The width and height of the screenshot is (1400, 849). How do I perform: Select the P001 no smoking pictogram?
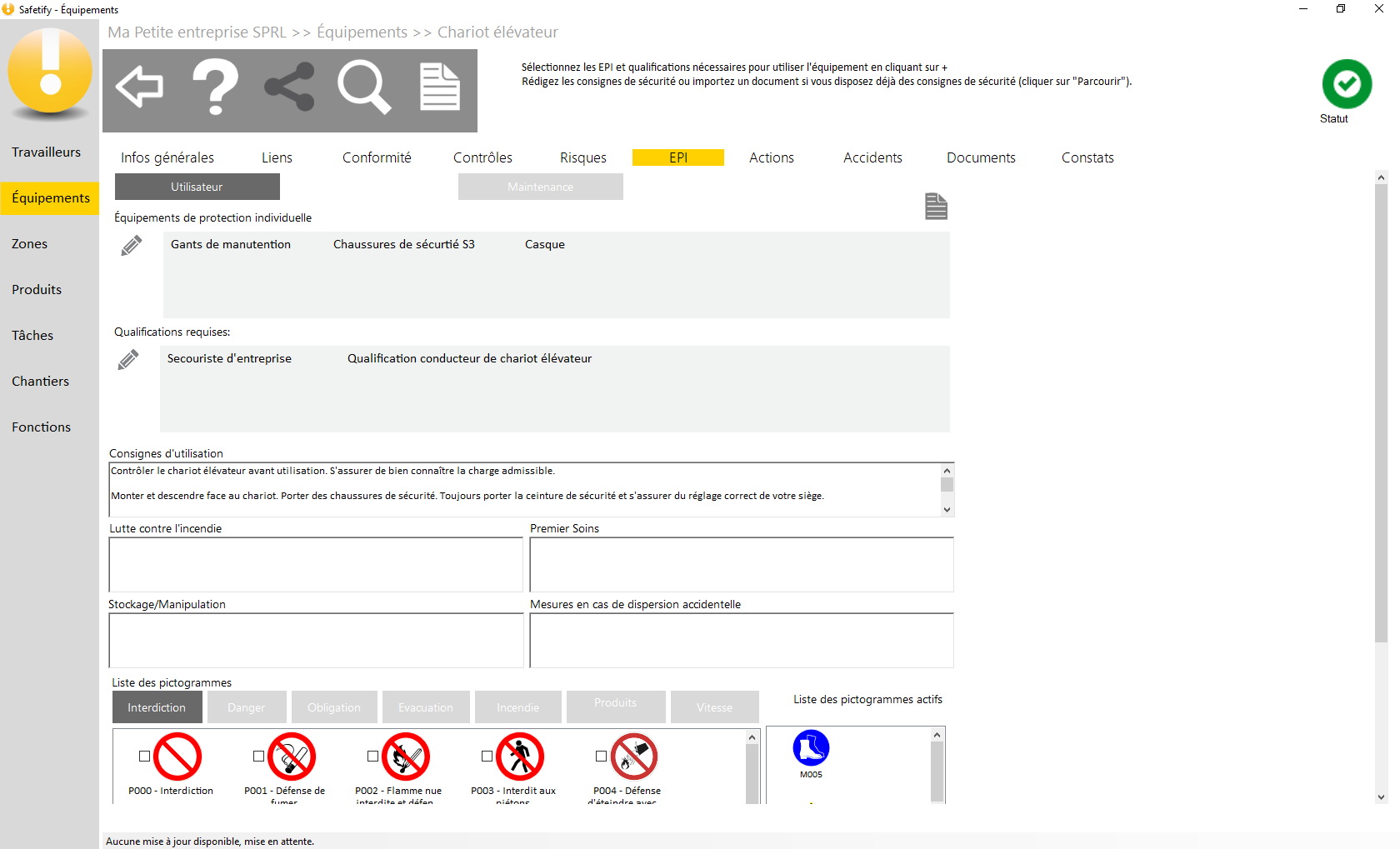pos(292,757)
